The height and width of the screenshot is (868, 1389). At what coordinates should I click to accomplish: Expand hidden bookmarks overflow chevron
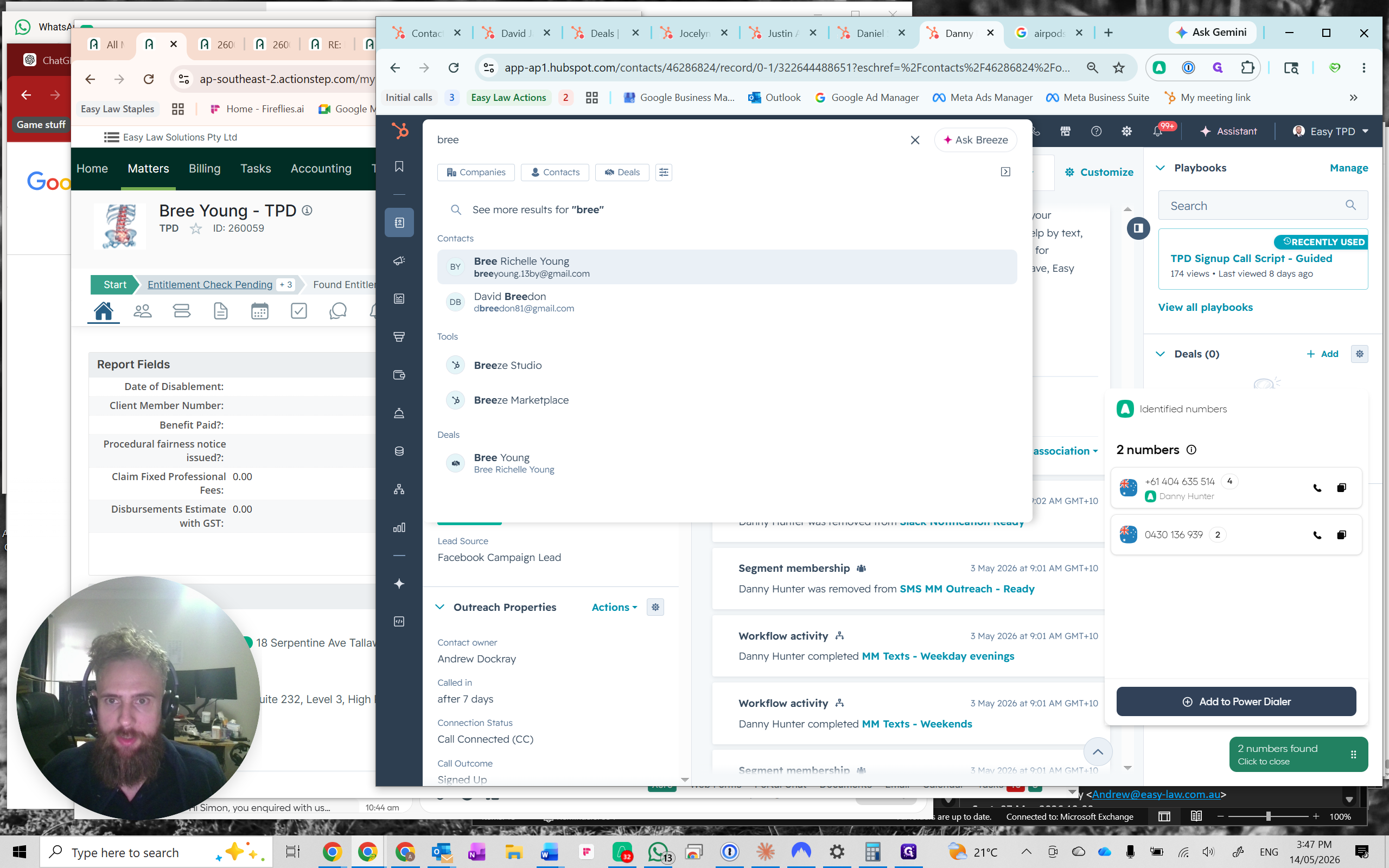pos(1353,98)
